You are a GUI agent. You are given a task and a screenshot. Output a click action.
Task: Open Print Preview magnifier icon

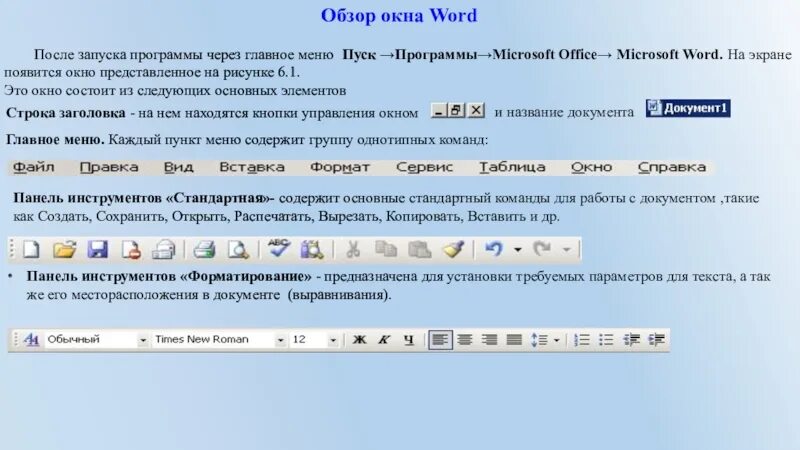[238, 249]
